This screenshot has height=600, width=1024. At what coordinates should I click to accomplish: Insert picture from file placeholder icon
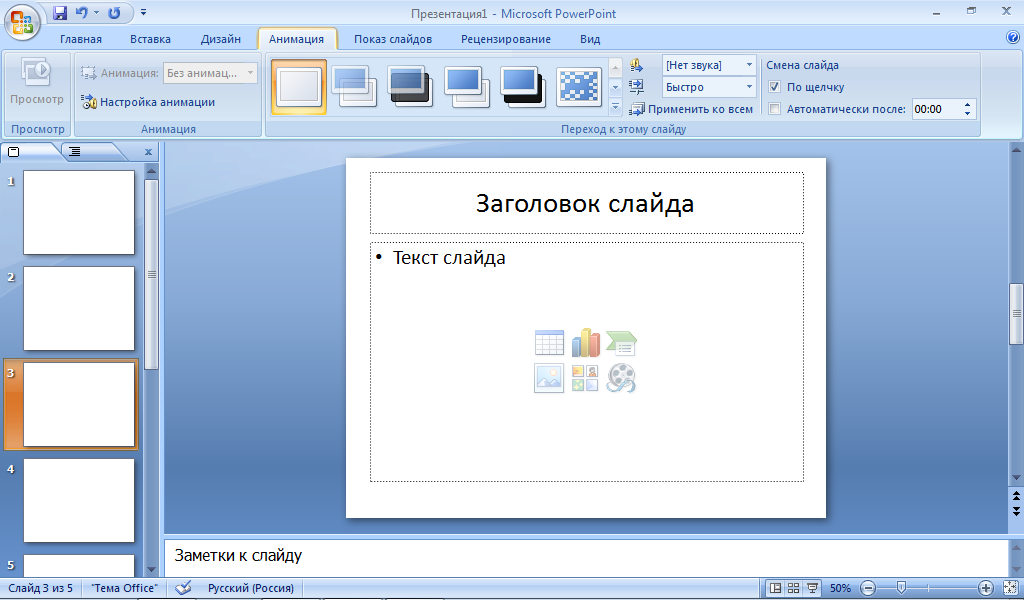pyautogui.click(x=549, y=378)
